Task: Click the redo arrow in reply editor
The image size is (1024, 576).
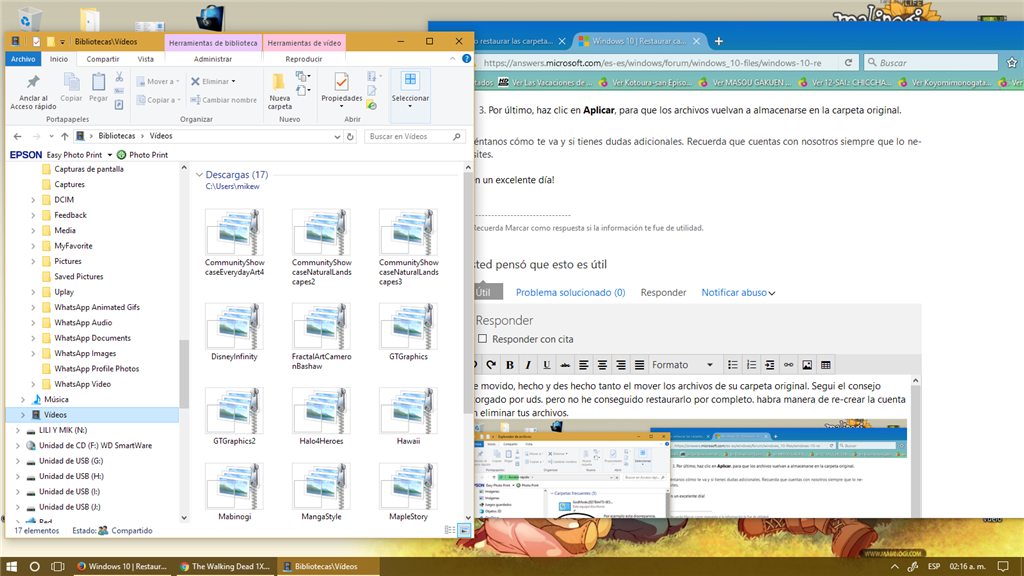Action: point(491,365)
